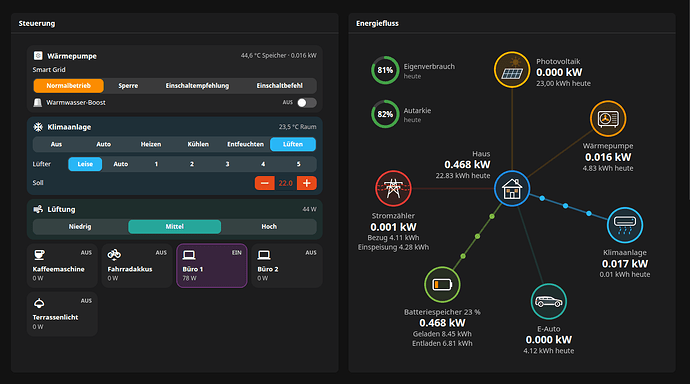The width and height of the screenshot is (690, 384).
Task: Set Klimaanlage mode to Aus
Action: pos(56,144)
